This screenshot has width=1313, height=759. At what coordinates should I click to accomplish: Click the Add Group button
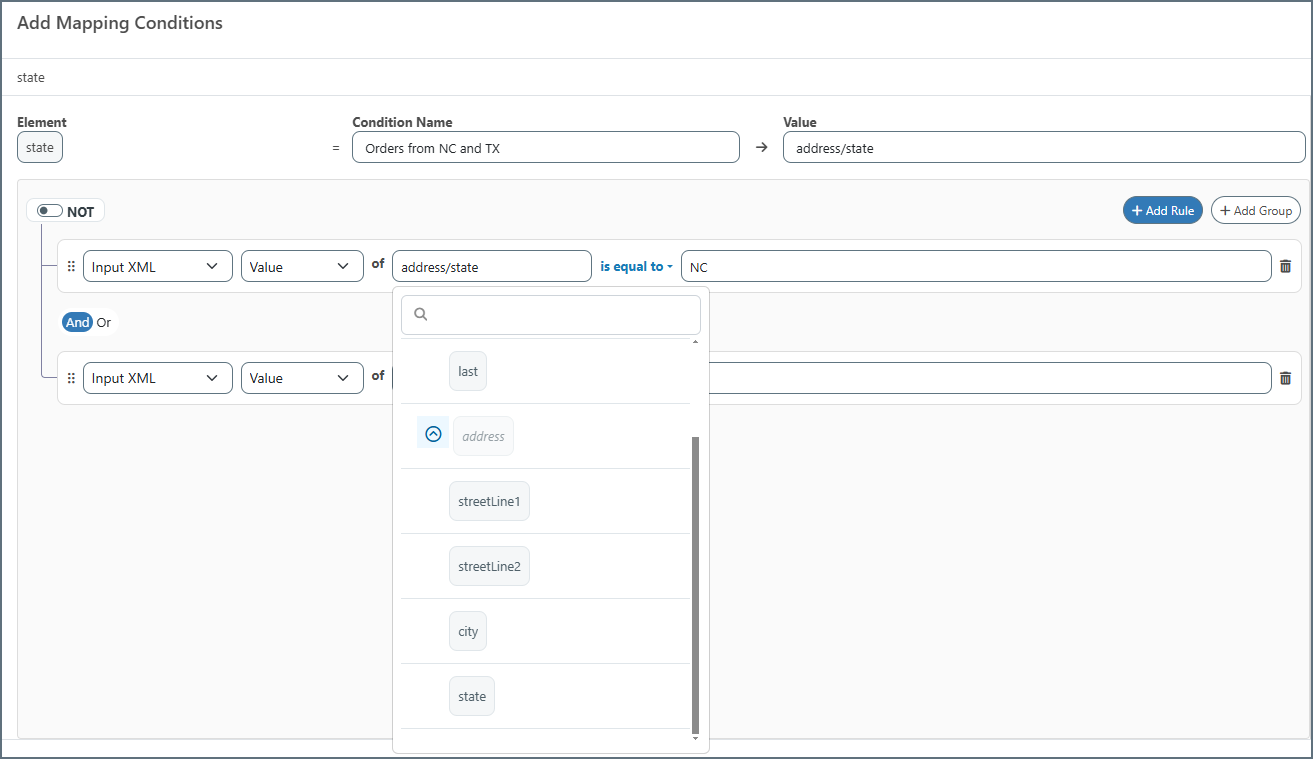(x=1255, y=211)
